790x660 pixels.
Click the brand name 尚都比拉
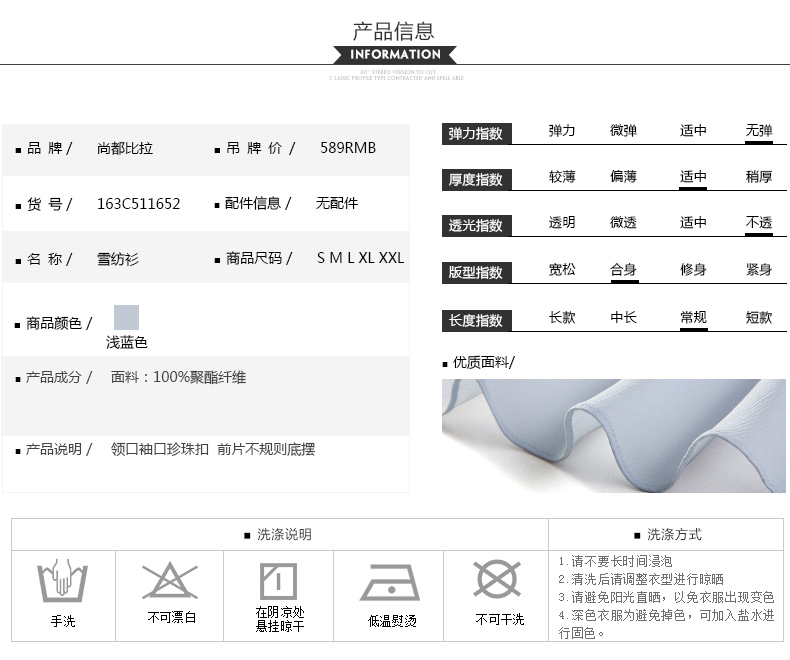(x=125, y=149)
